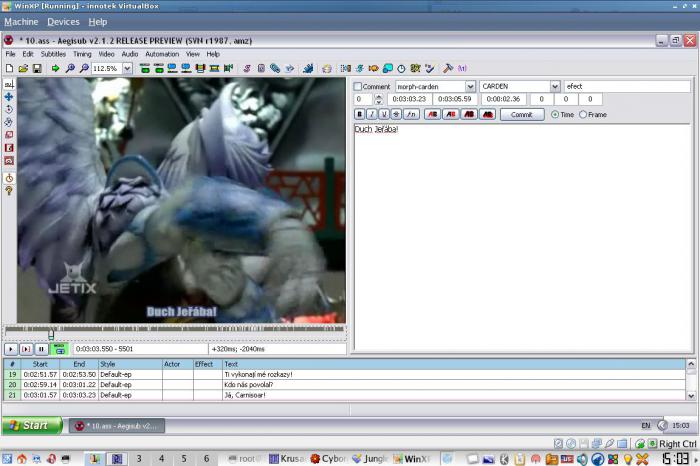Click the Play current line button

click(x=26, y=349)
